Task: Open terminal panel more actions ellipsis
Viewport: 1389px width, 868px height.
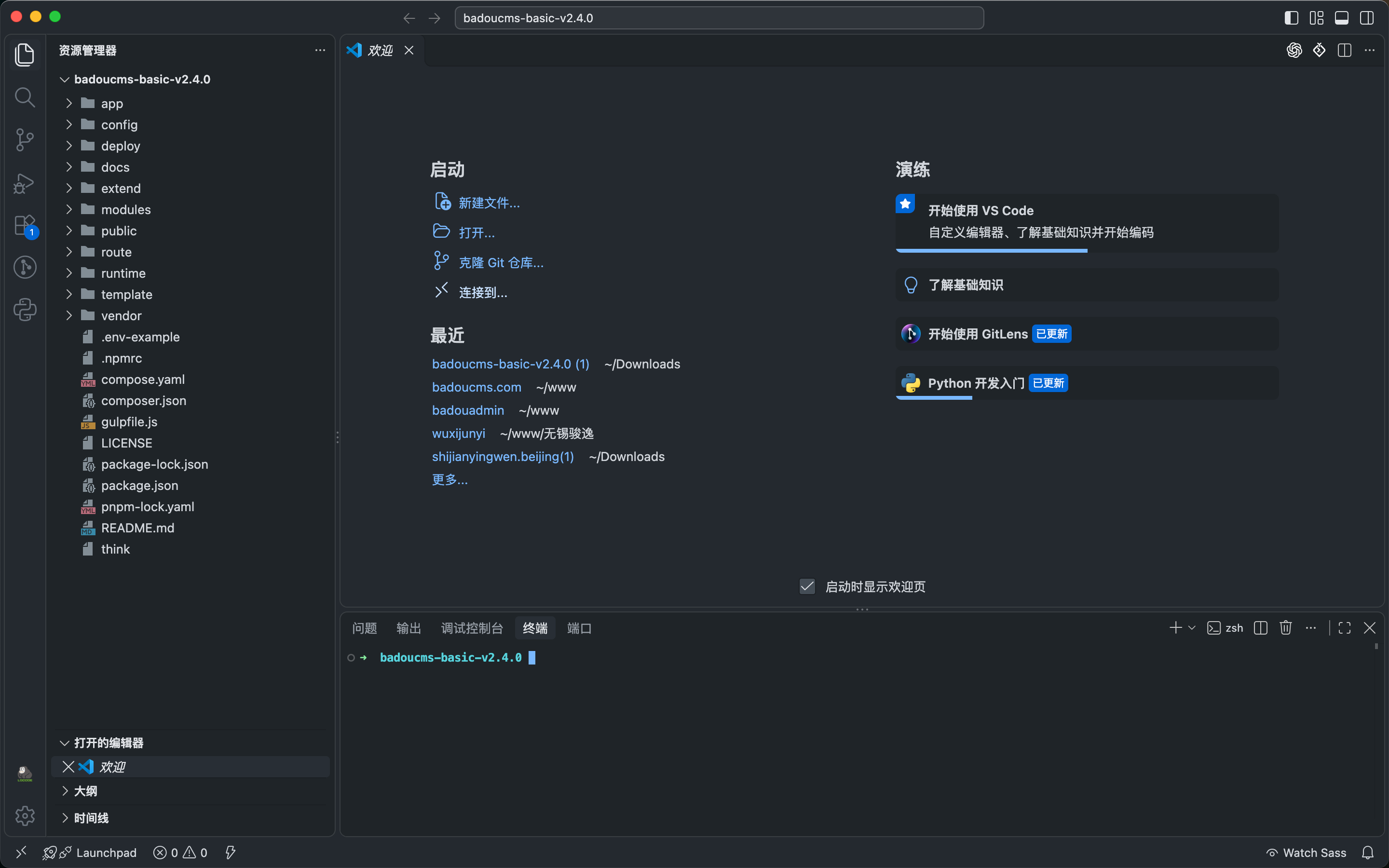Action: coord(1311,627)
